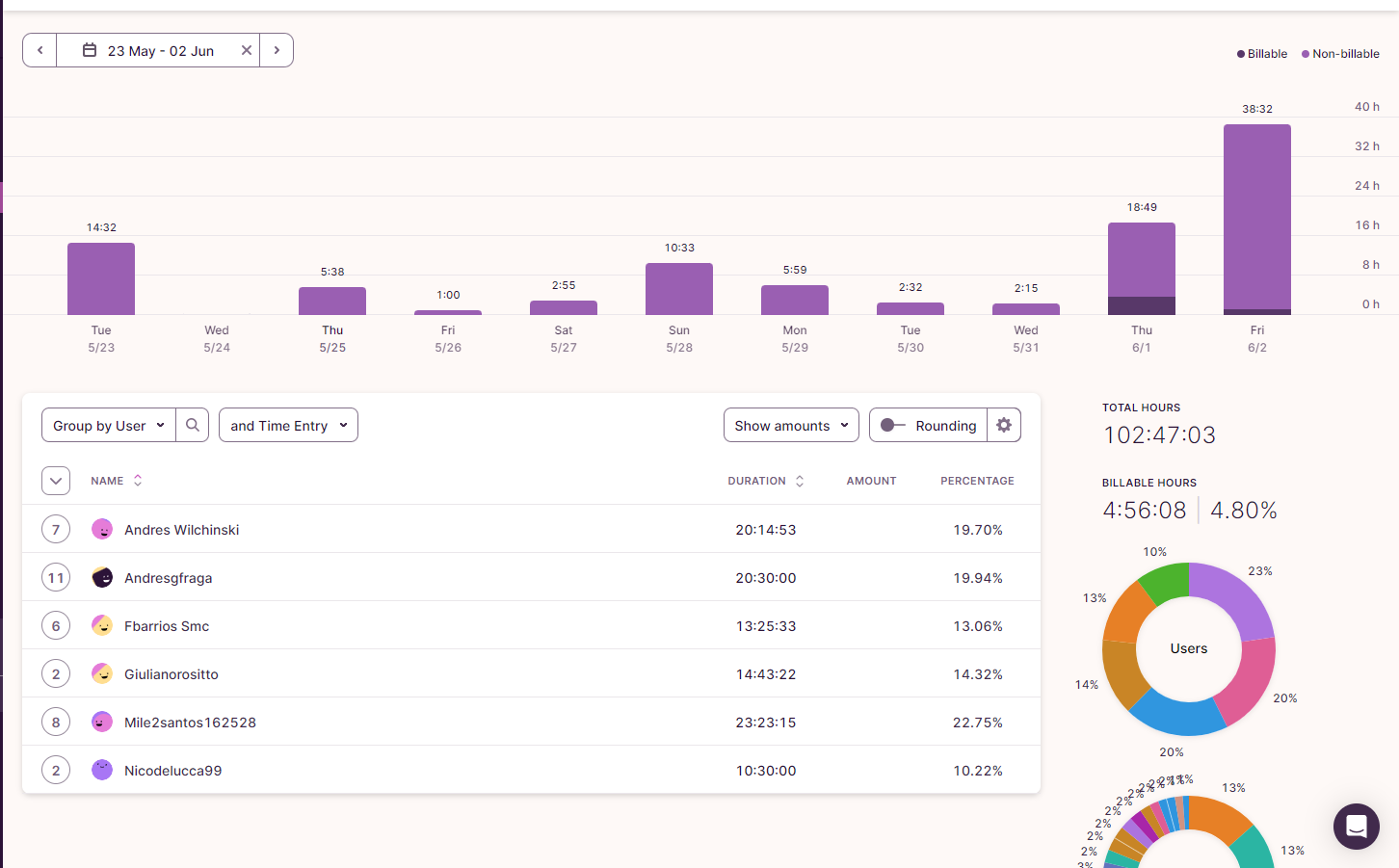Expand Andres Wilchinski's 7 entries
The image size is (1399, 868).
tap(56, 529)
